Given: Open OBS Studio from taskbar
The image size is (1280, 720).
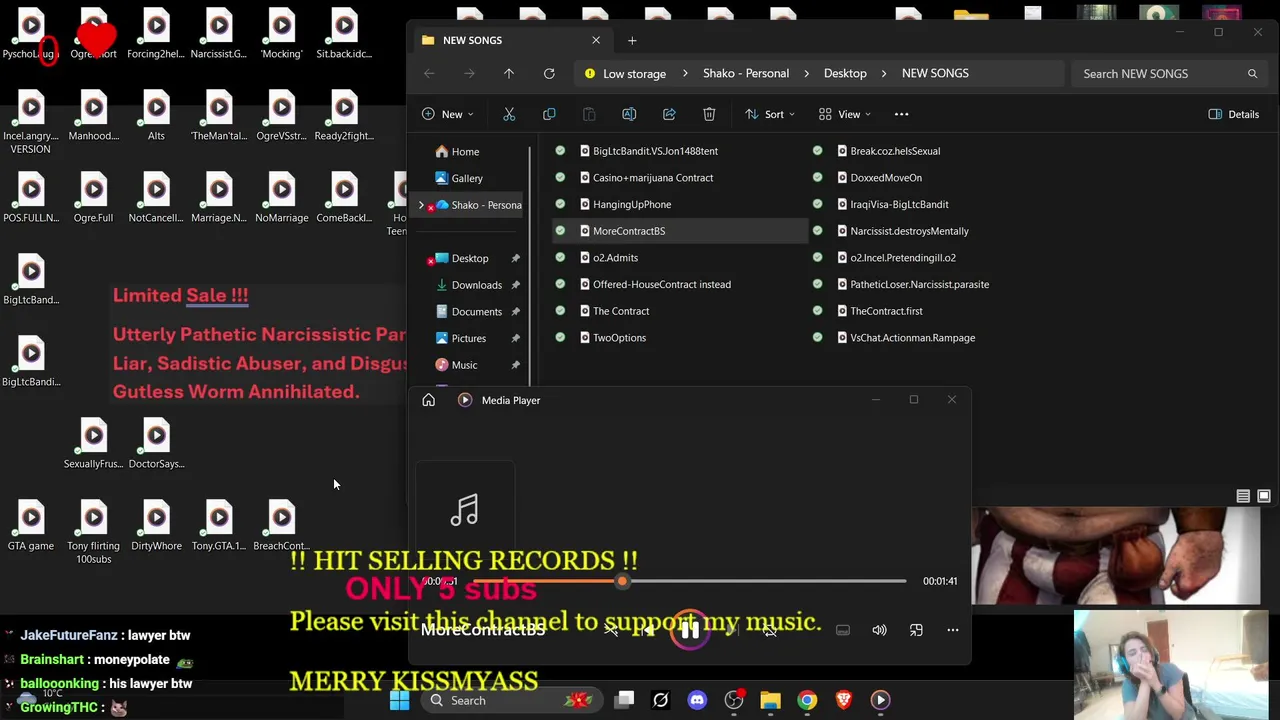Looking at the screenshot, I should 734,700.
